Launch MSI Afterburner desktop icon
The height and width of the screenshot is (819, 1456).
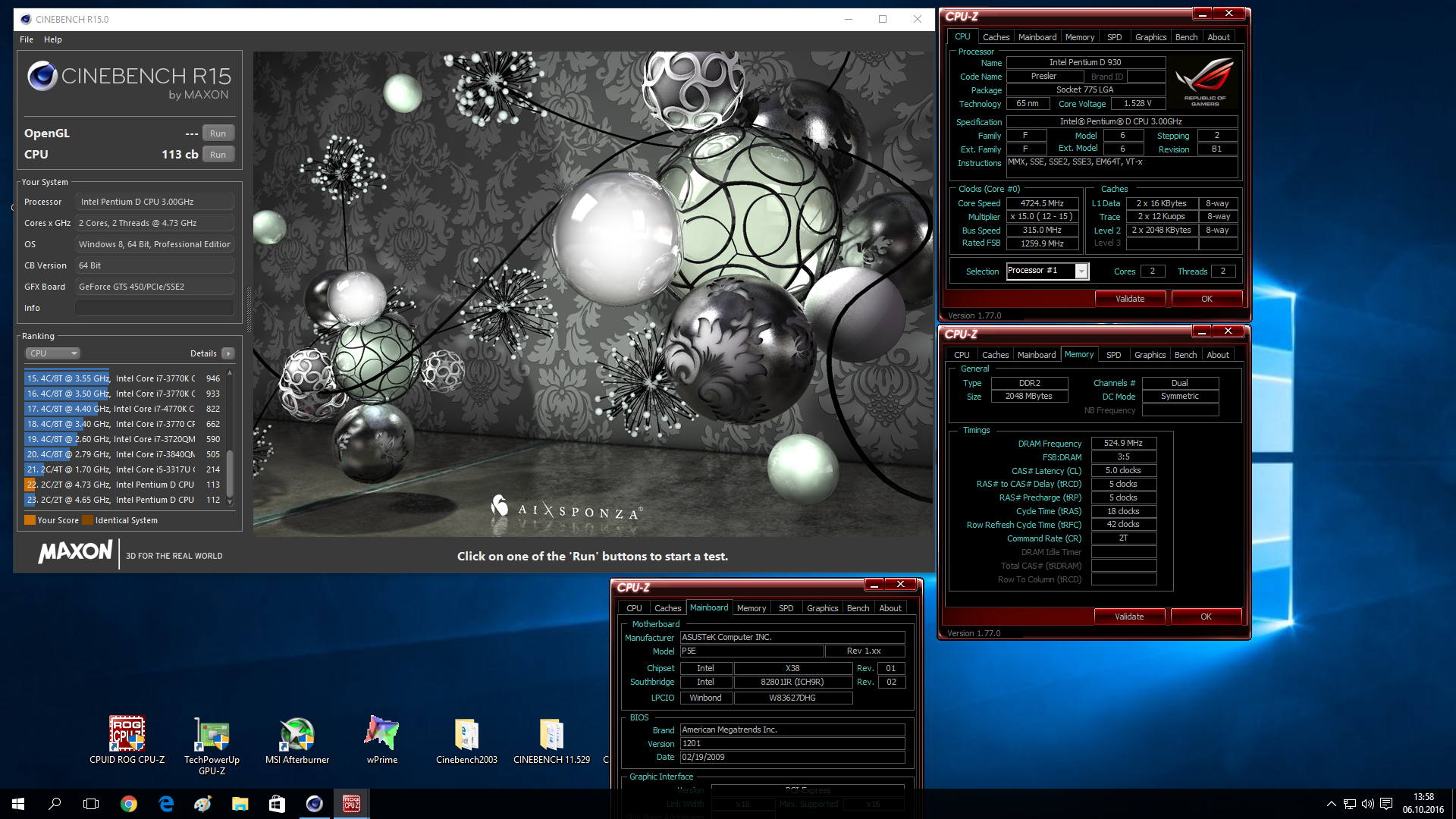coord(297,739)
